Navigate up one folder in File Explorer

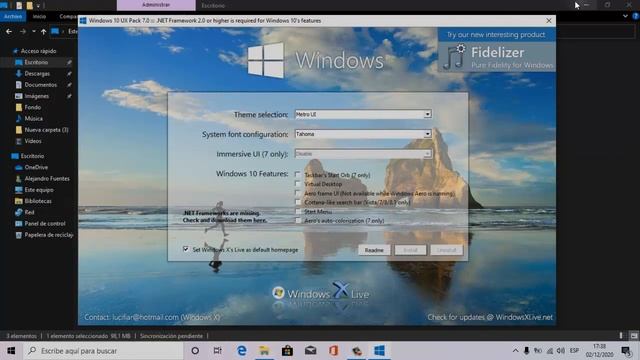[x=43, y=31]
